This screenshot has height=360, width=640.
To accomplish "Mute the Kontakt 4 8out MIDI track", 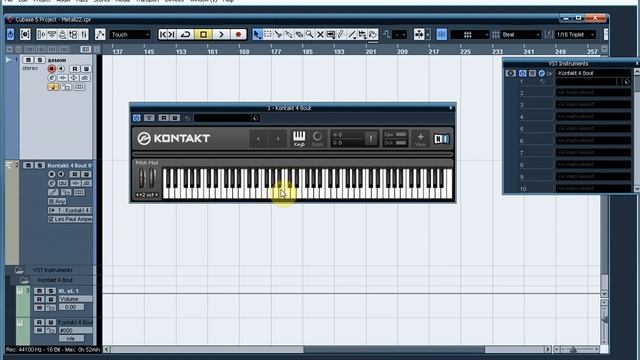I will 28,165.
